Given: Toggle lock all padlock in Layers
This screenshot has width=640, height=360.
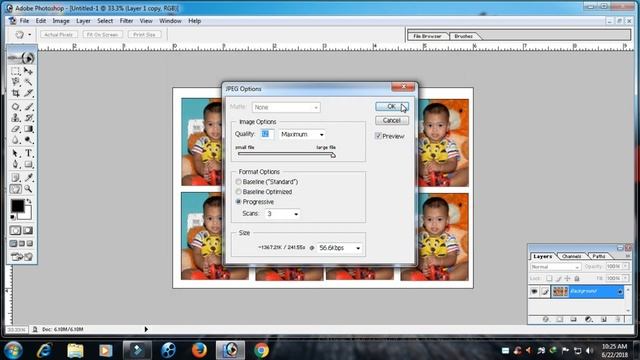Looking at the screenshot, I should coord(577,278).
